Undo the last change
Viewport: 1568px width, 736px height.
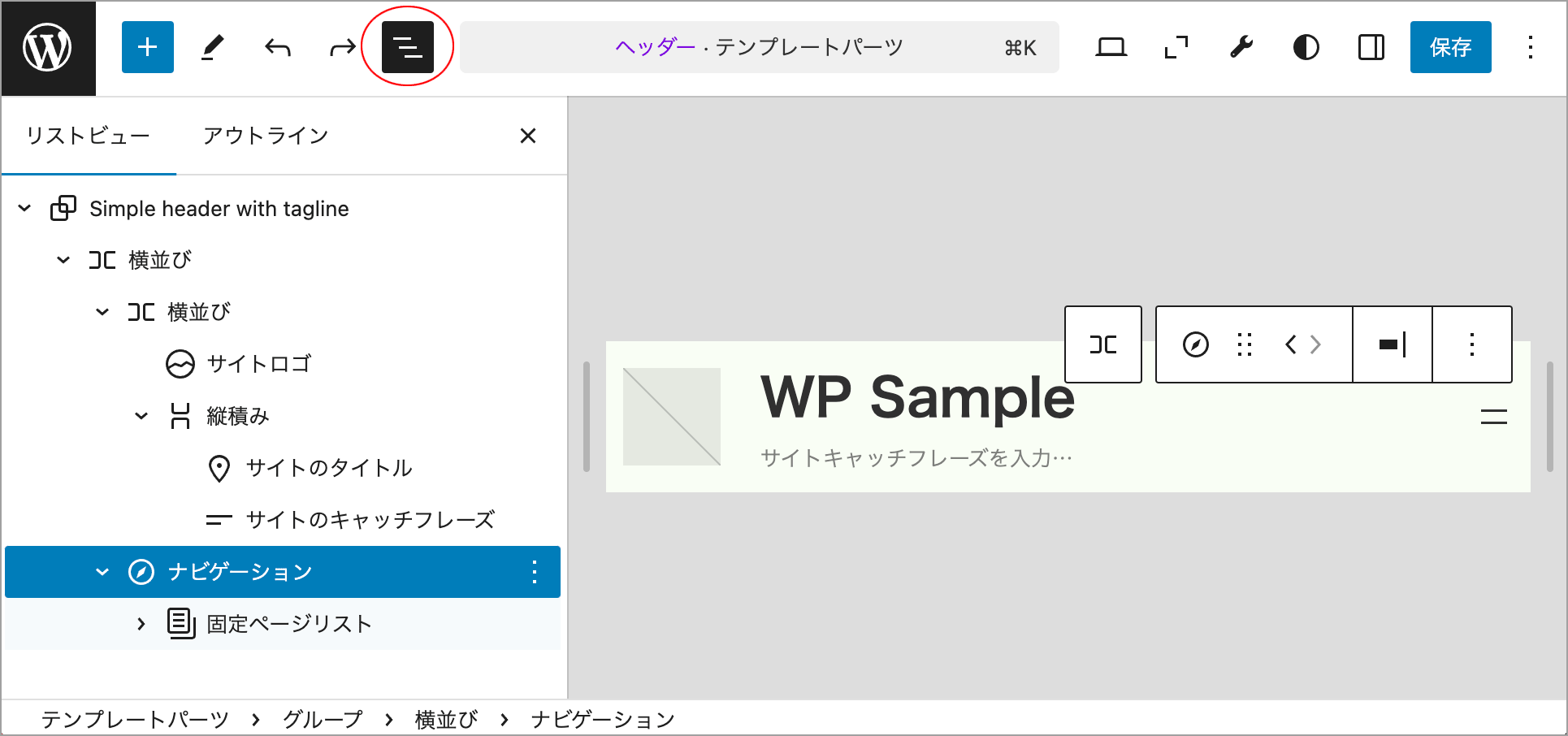click(x=278, y=48)
